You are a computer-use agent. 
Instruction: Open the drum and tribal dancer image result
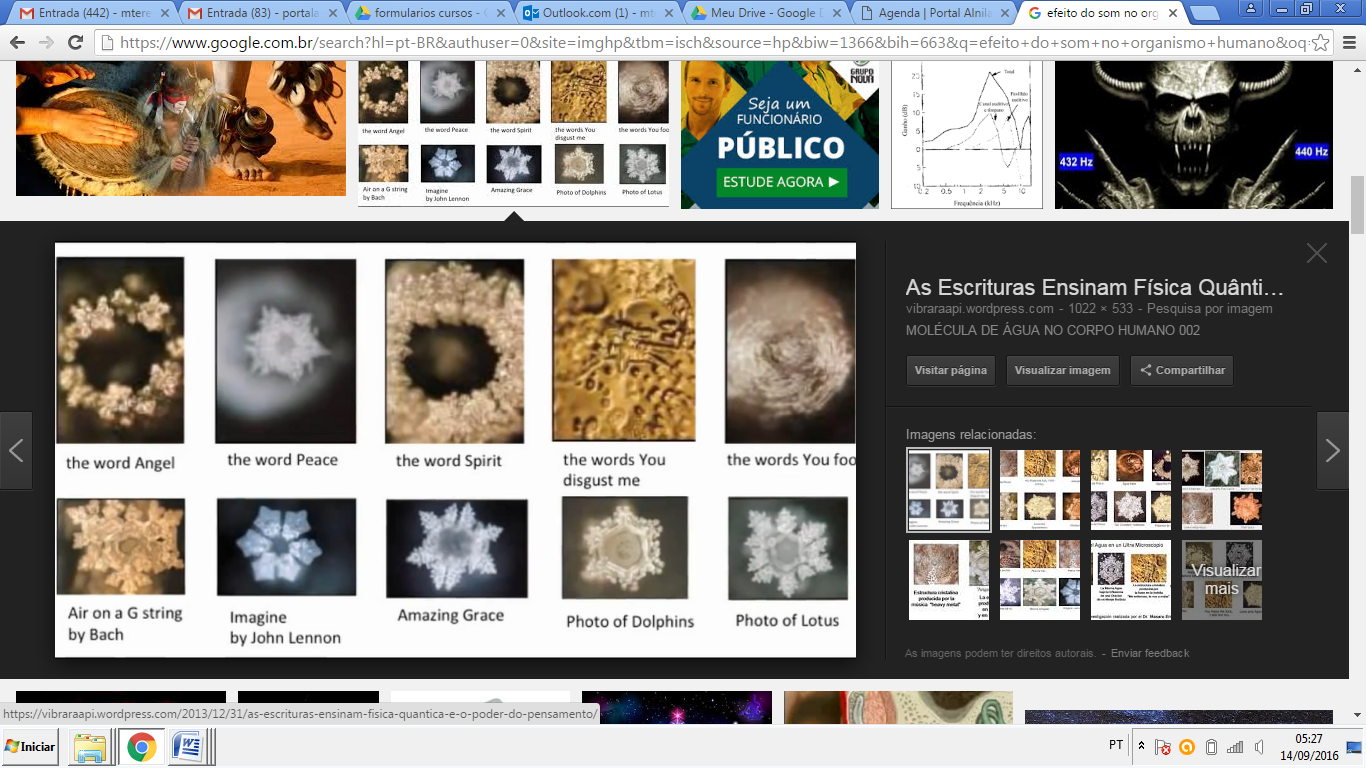point(181,128)
